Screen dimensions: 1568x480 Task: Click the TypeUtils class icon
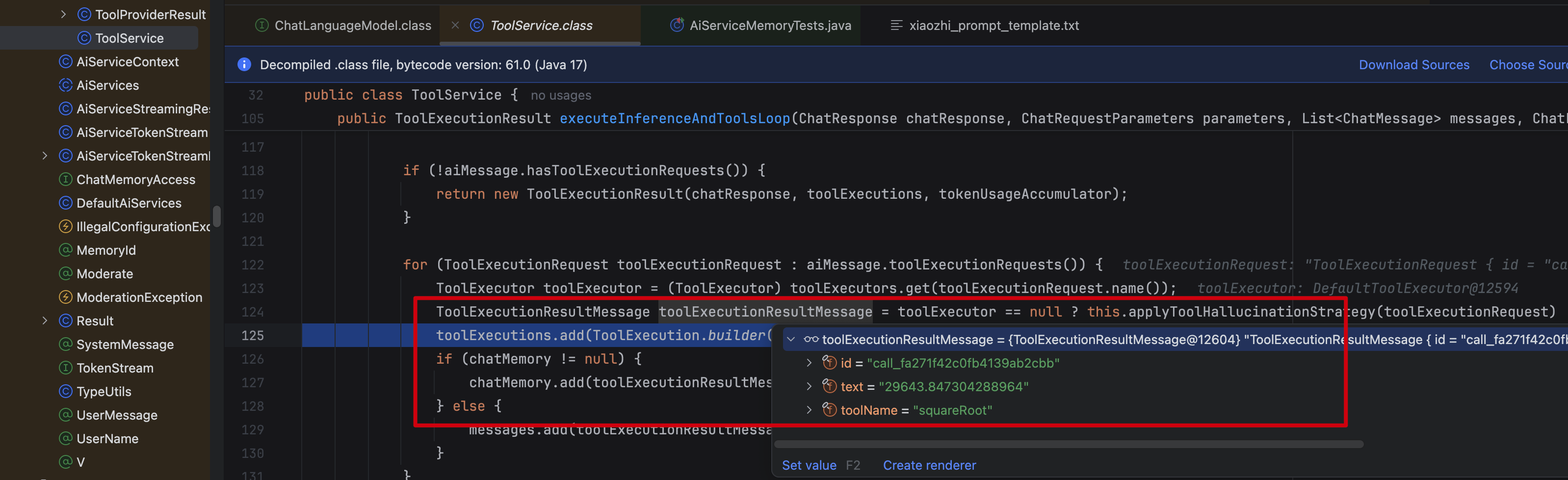point(66,391)
